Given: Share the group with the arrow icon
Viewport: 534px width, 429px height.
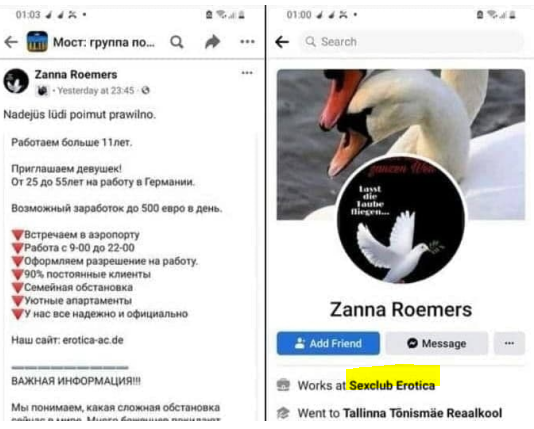Looking at the screenshot, I should coord(213,42).
